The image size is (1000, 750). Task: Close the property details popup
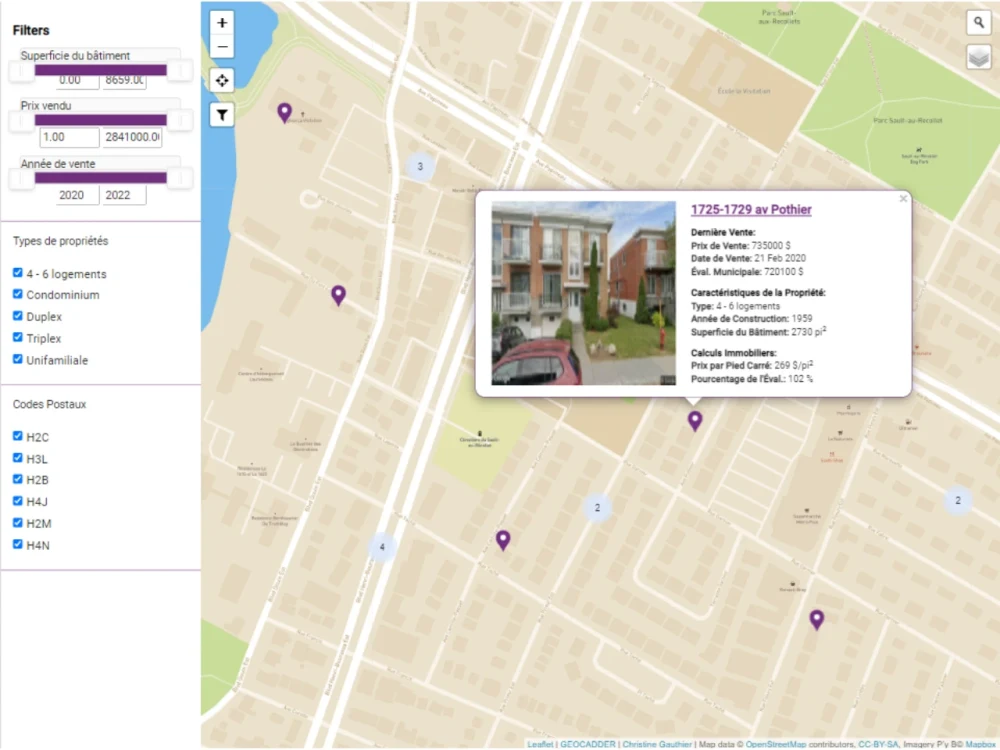pyautogui.click(x=903, y=198)
